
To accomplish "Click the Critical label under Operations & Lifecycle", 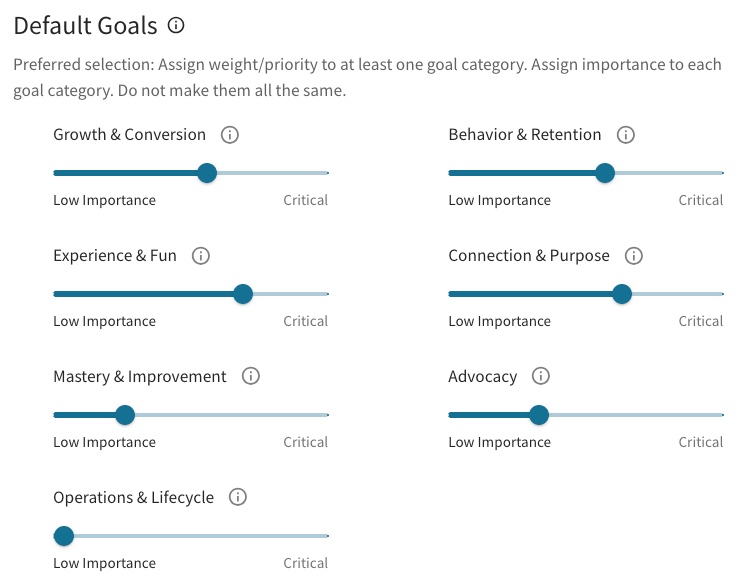I will pyautogui.click(x=306, y=563).
